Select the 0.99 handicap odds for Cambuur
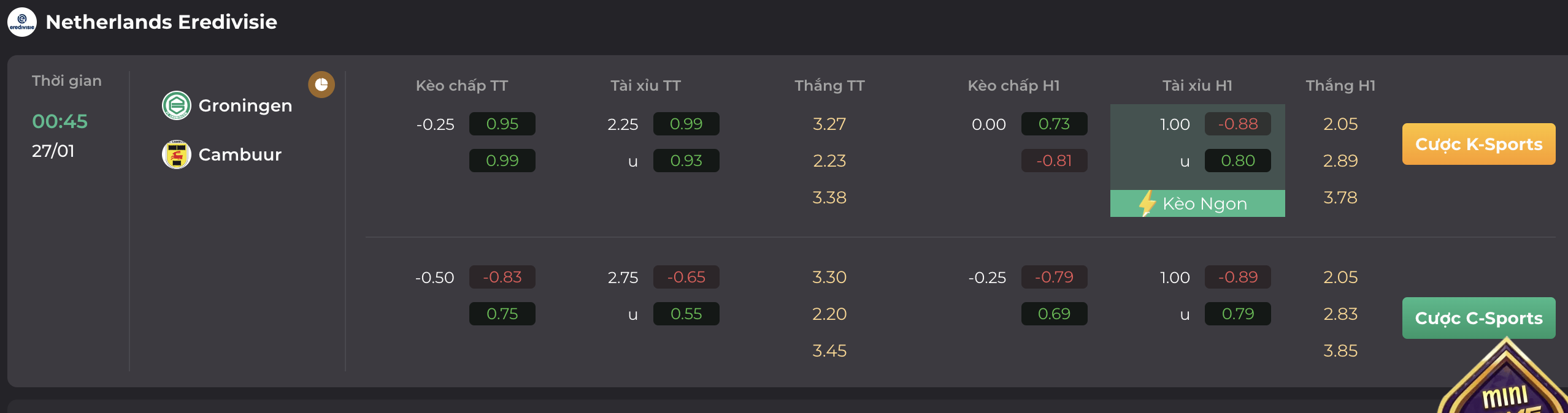Viewport: 1568px width, 413px height. pyautogui.click(x=502, y=161)
